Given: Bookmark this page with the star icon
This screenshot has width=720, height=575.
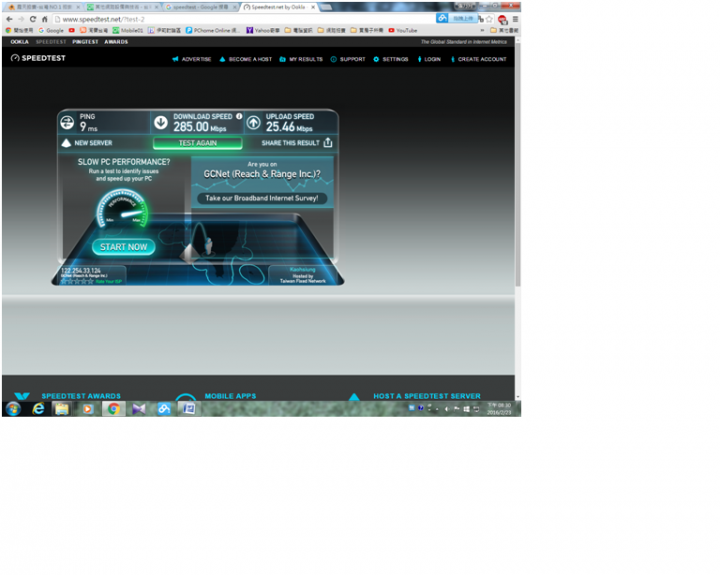Looking at the screenshot, I should [489, 19].
